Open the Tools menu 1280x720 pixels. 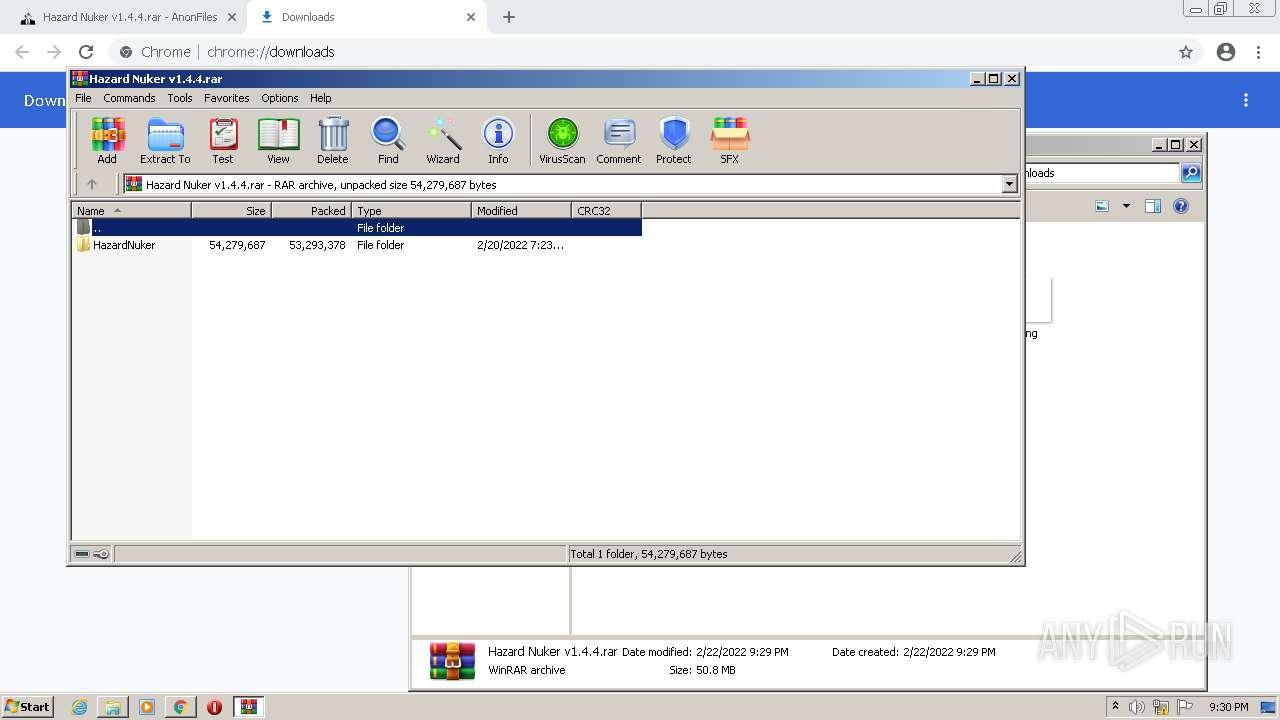180,98
